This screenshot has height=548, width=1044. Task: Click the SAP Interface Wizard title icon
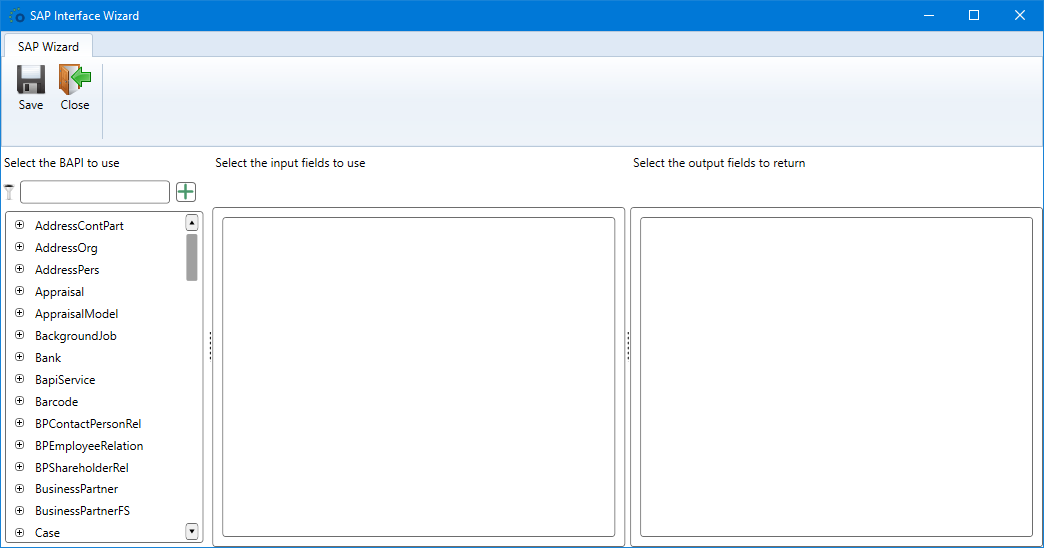pos(16,16)
